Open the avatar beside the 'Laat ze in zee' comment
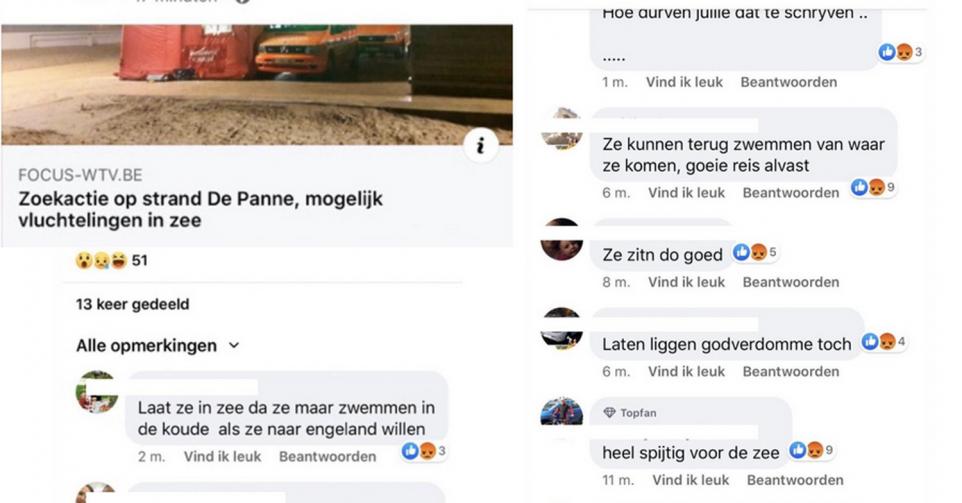The image size is (962, 503). tap(97, 391)
